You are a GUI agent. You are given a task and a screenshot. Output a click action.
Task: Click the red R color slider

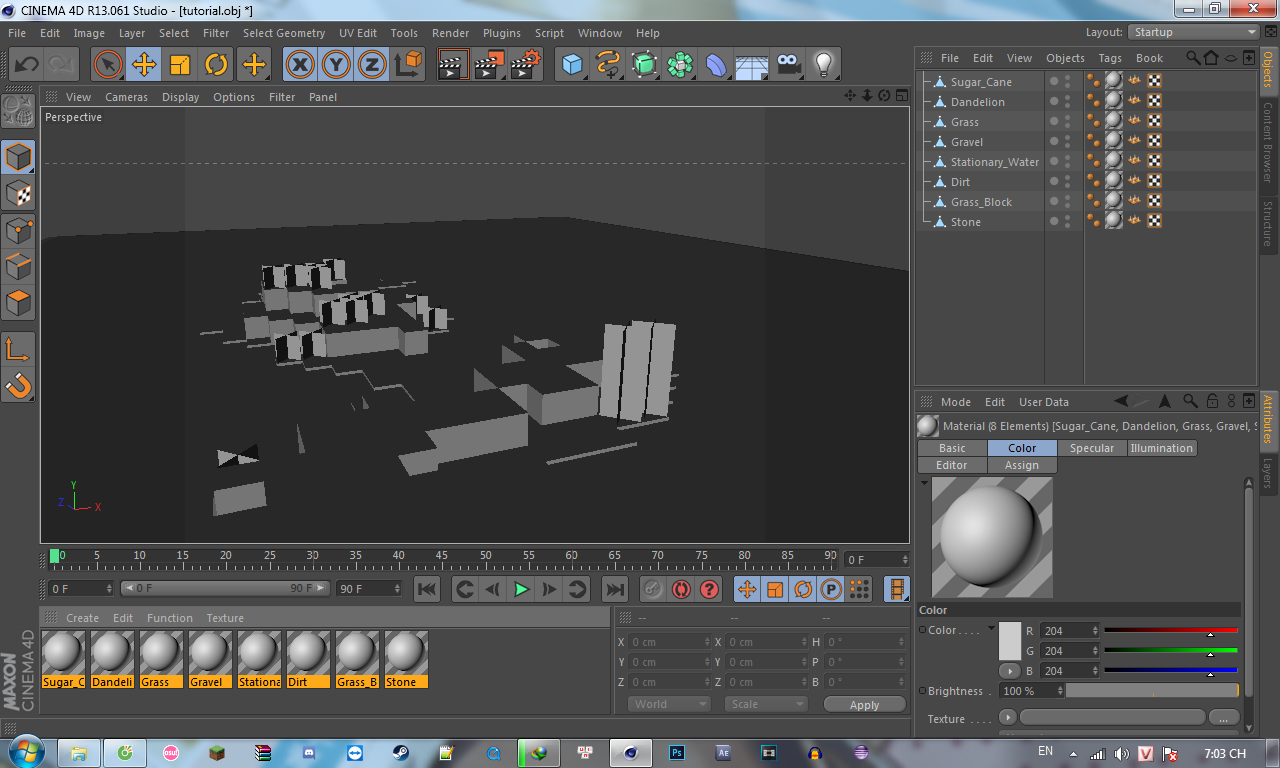(1170, 631)
